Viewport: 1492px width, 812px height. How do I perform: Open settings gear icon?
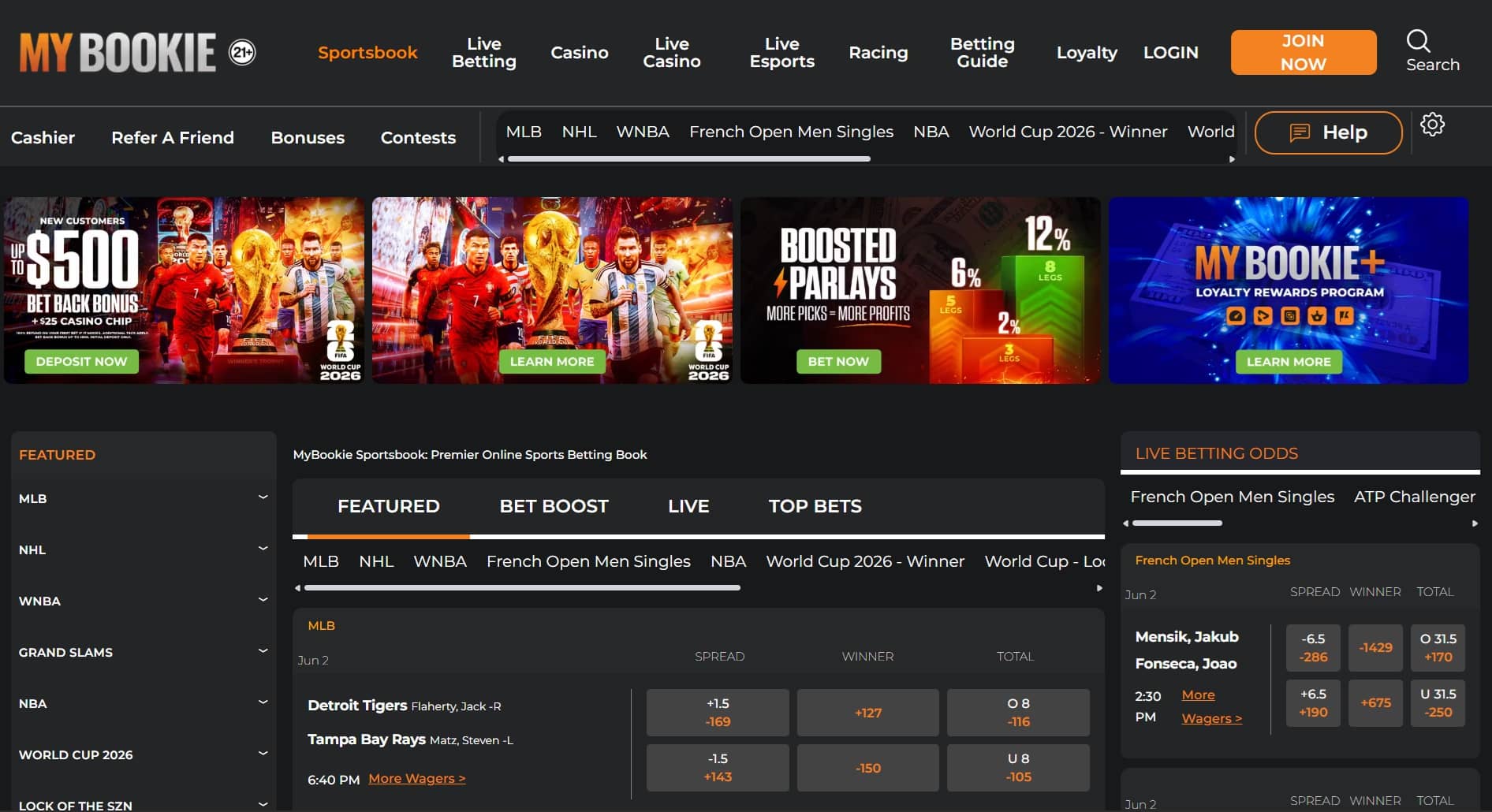point(1432,125)
